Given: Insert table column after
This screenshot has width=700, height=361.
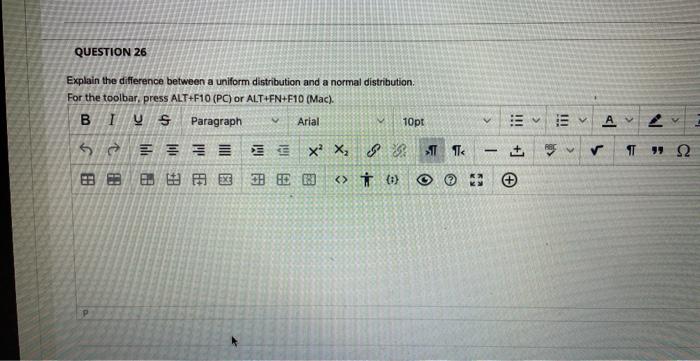Looking at the screenshot, I should [283, 180].
